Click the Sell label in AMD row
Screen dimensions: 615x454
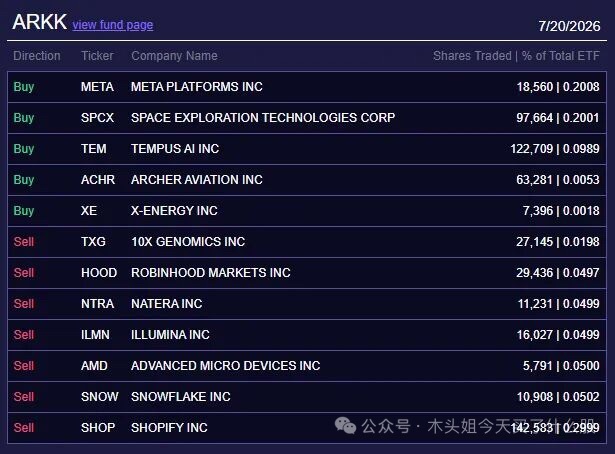click(x=24, y=365)
